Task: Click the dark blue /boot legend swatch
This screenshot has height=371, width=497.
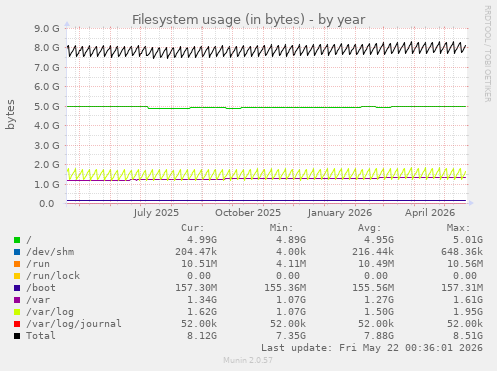Action: (17, 288)
